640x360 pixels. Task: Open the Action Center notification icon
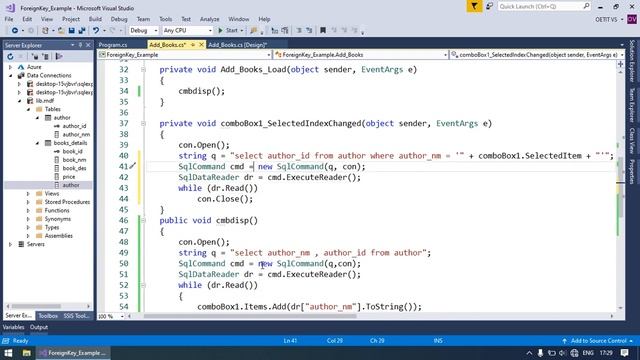tap(624, 353)
